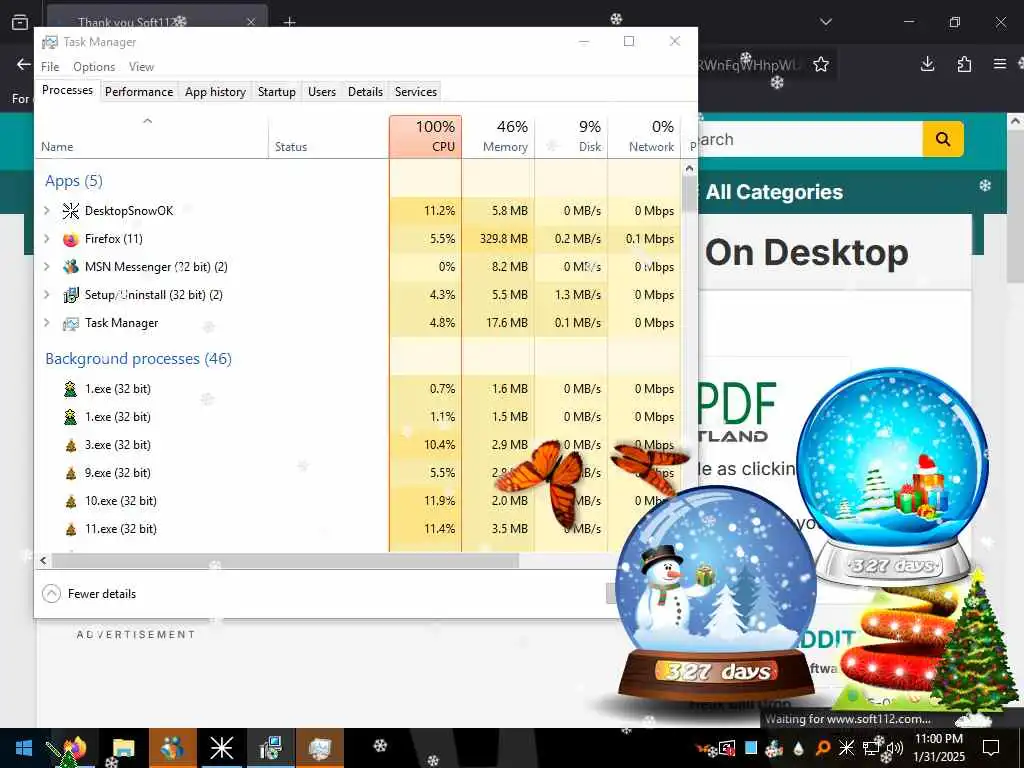Switch to the Services tab
The image size is (1024, 768).
[x=415, y=91]
